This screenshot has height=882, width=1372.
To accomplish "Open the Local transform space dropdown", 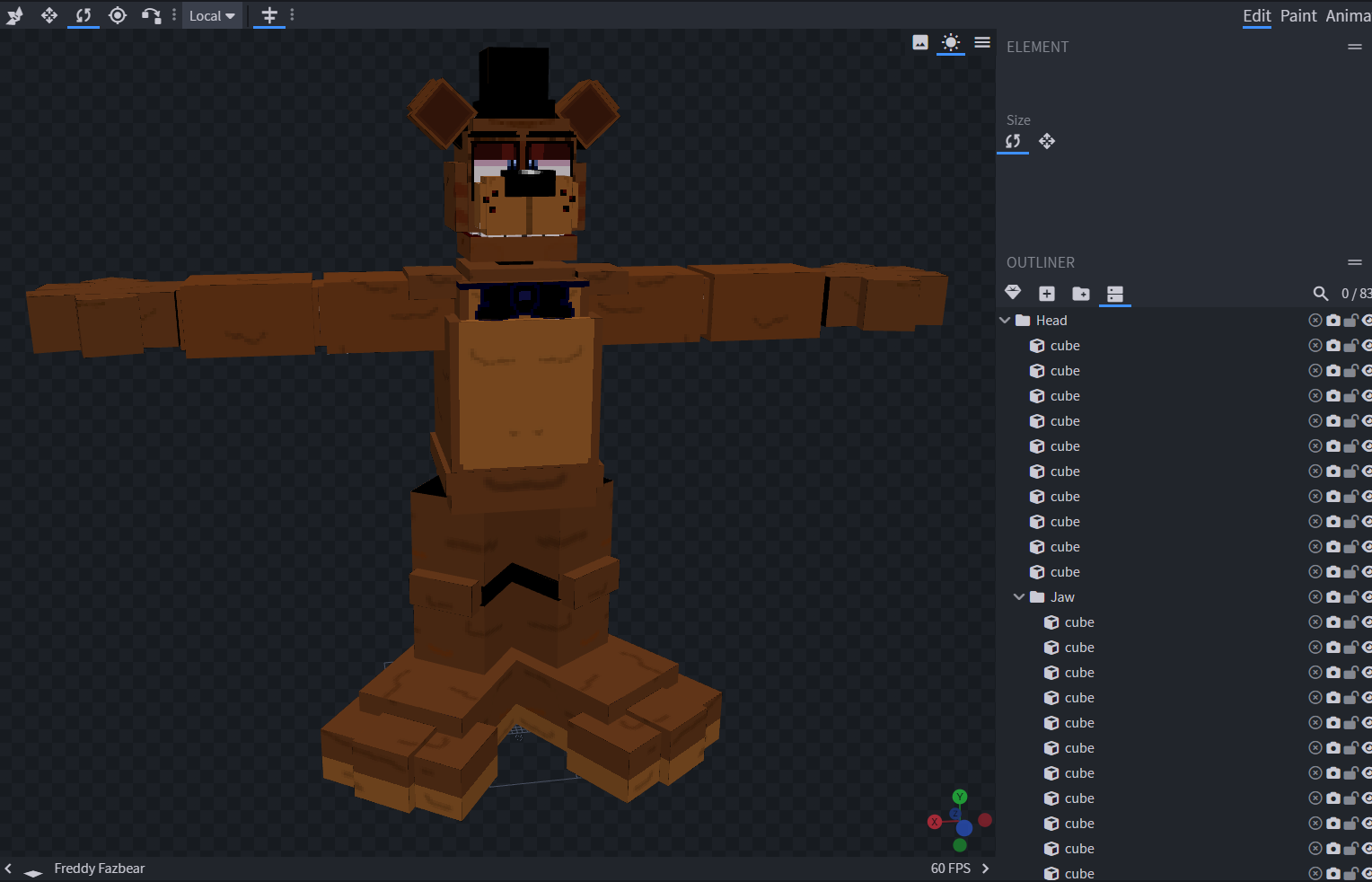I will (x=212, y=15).
